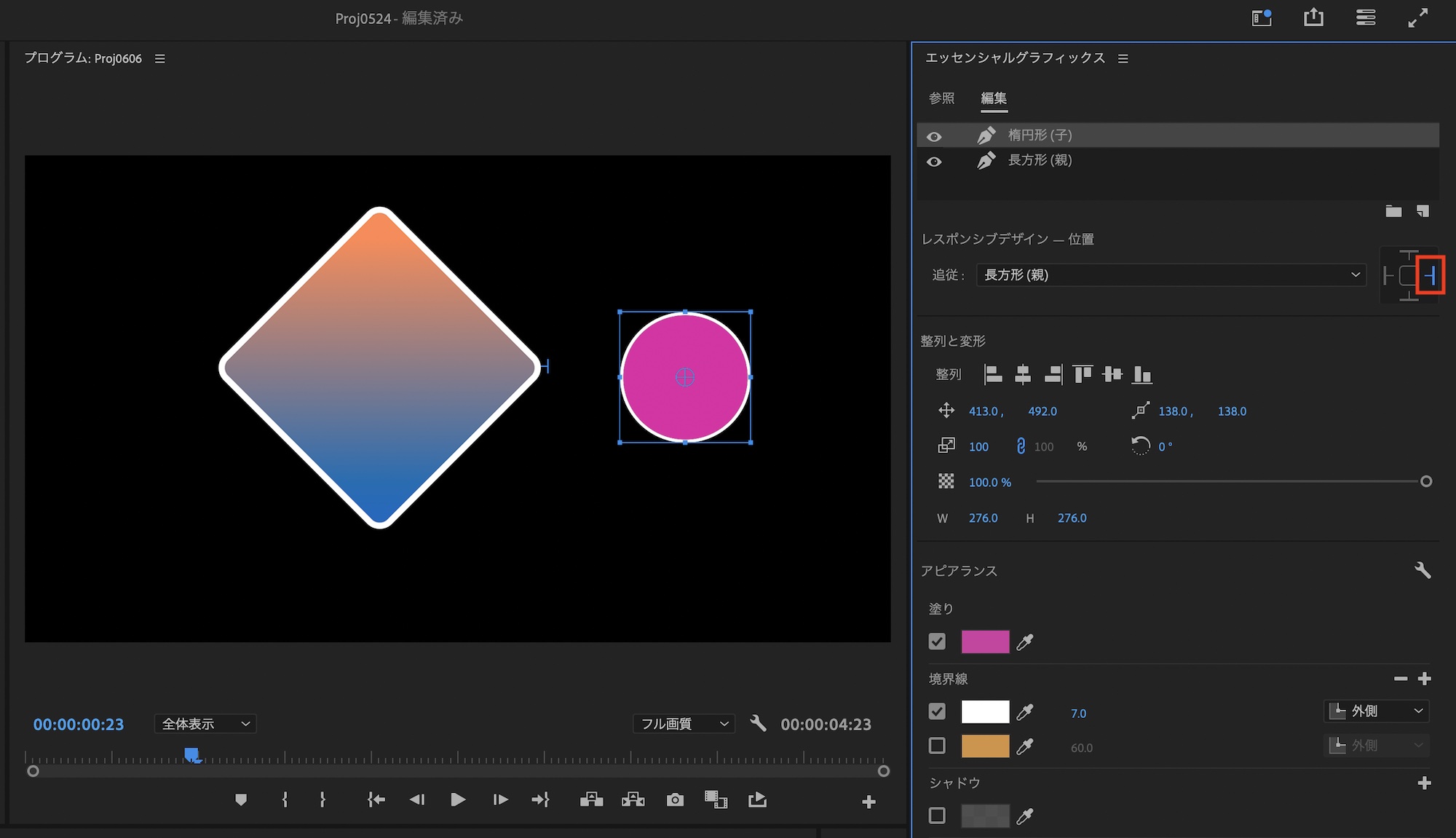
Task: Hide the 楕円形 (子) layer
Action: tap(934, 136)
